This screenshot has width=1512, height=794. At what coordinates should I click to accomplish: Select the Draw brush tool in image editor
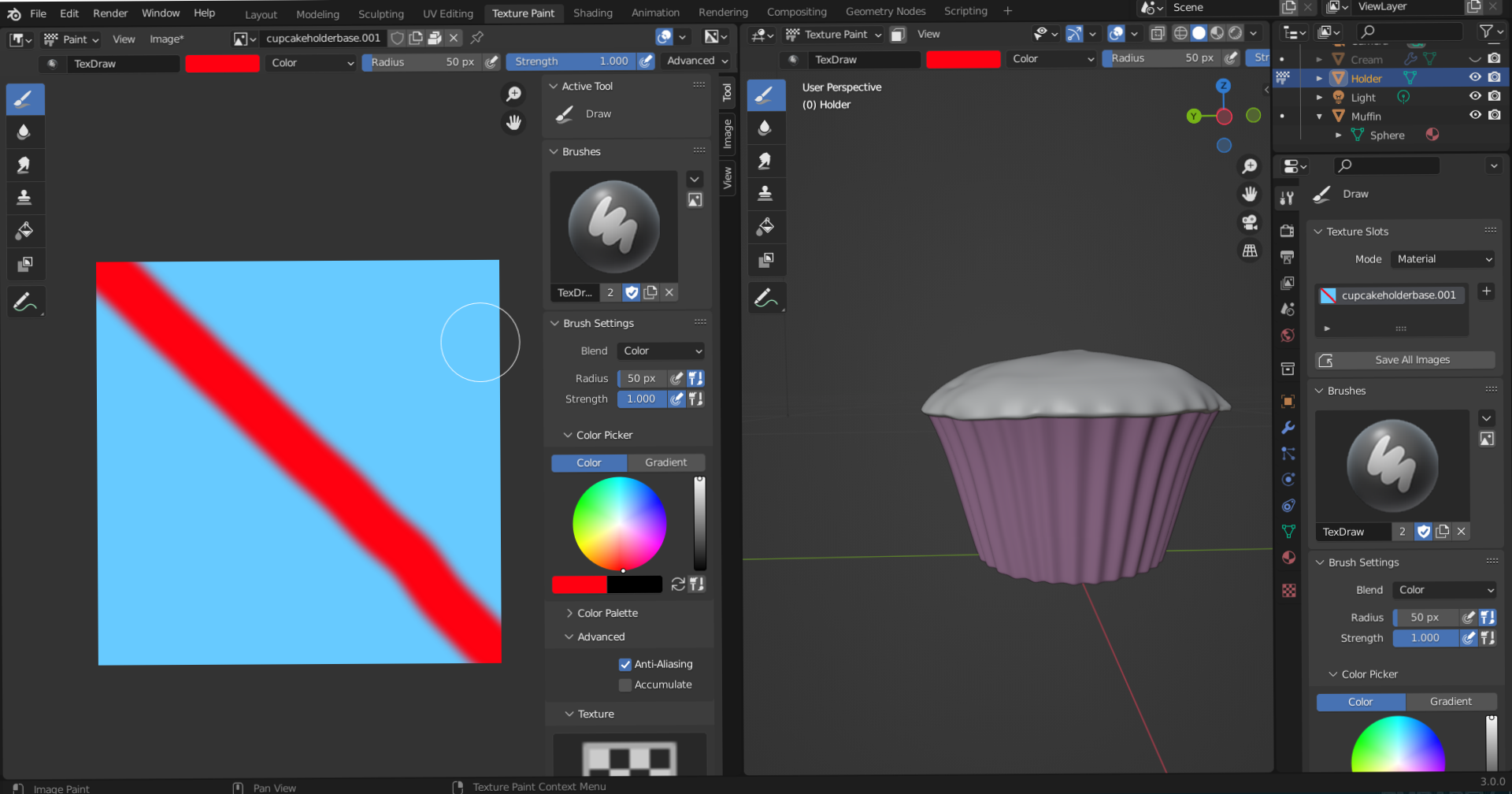pyautogui.click(x=25, y=99)
